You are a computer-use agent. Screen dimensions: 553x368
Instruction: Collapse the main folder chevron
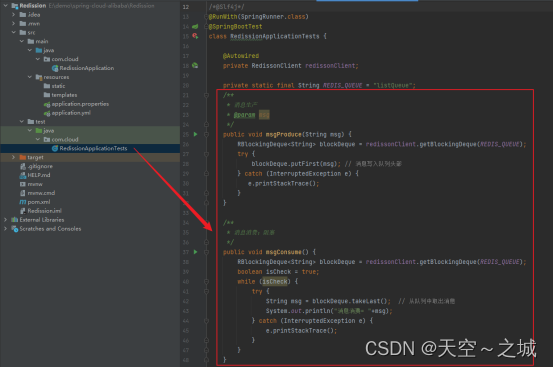[22, 41]
